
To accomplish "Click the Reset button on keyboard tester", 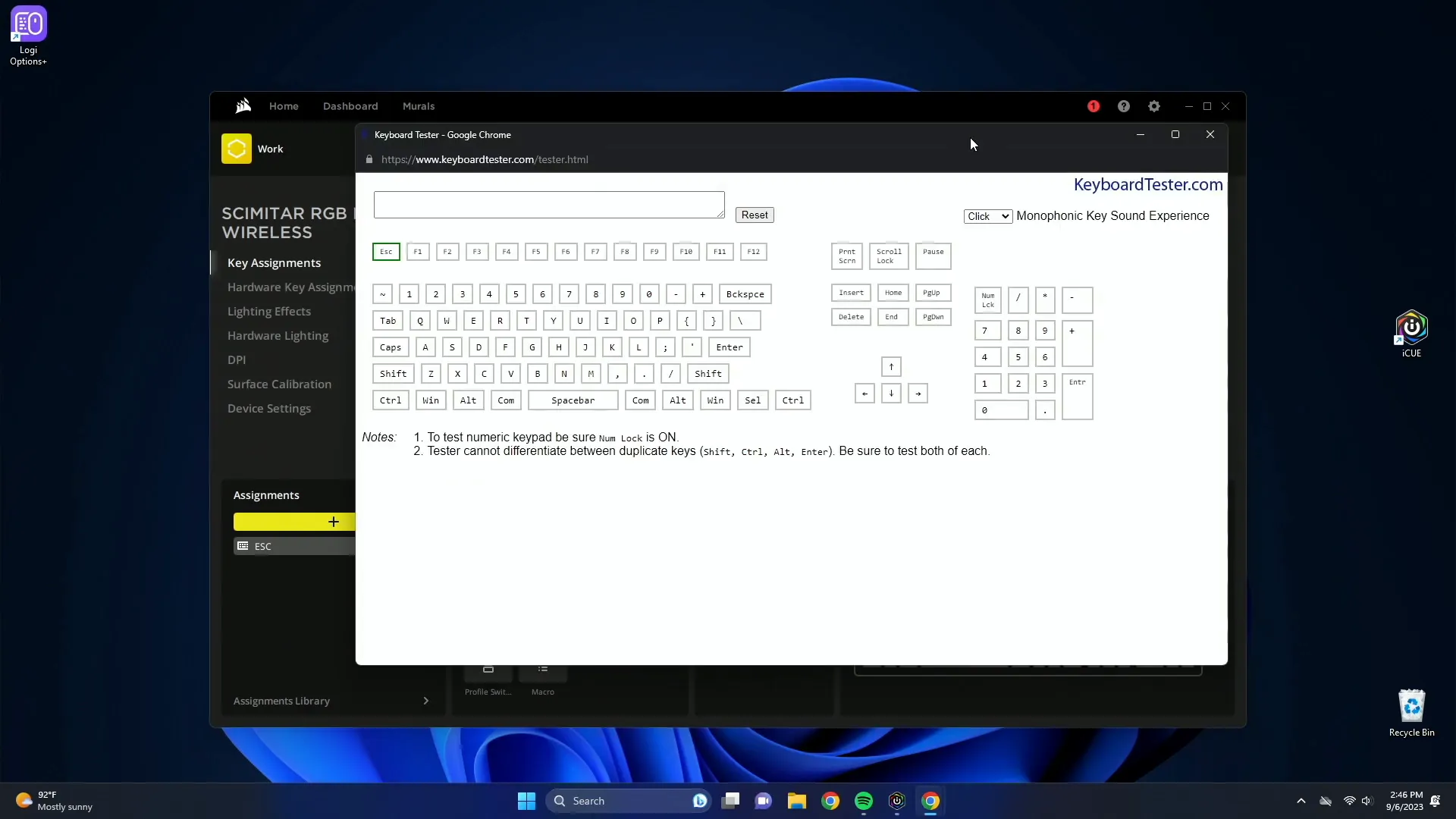I will [x=755, y=215].
